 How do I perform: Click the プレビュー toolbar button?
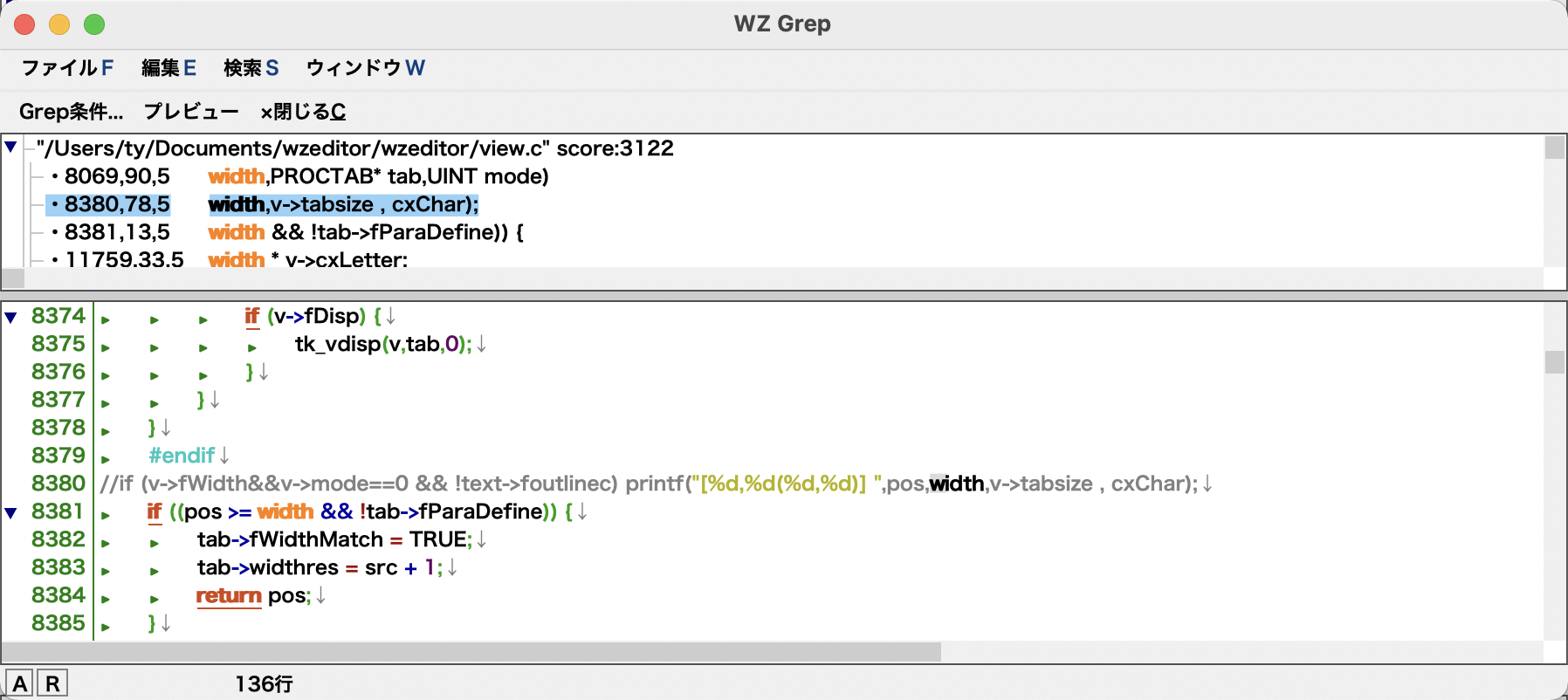(x=191, y=112)
